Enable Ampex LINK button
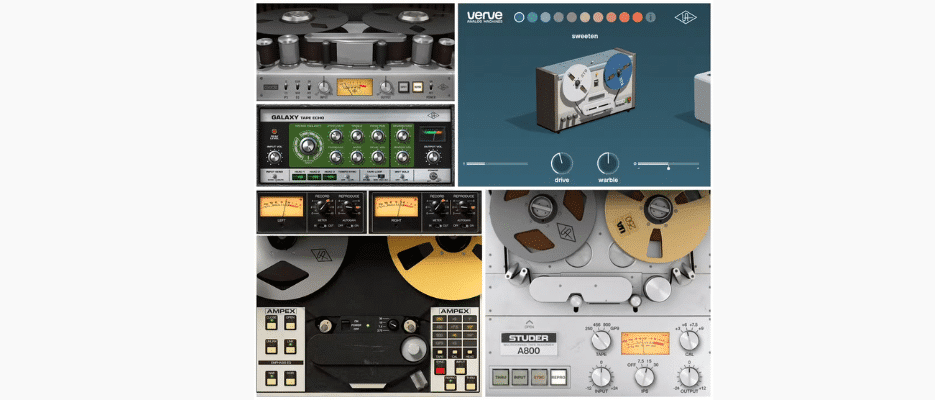935x400 pixels. click(x=290, y=346)
